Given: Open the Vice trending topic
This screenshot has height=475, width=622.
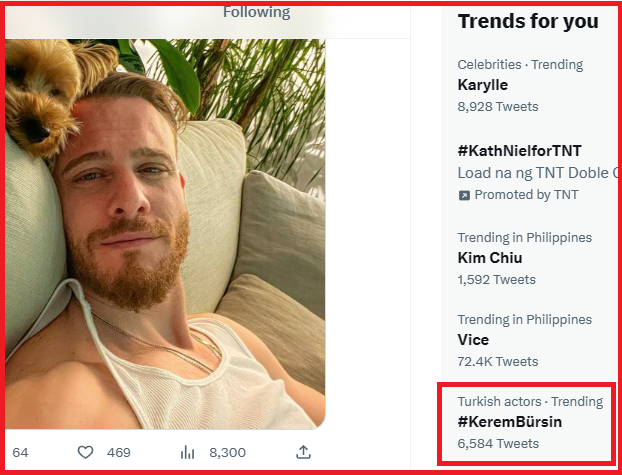Looking at the screenshot, I should point(473,340).
